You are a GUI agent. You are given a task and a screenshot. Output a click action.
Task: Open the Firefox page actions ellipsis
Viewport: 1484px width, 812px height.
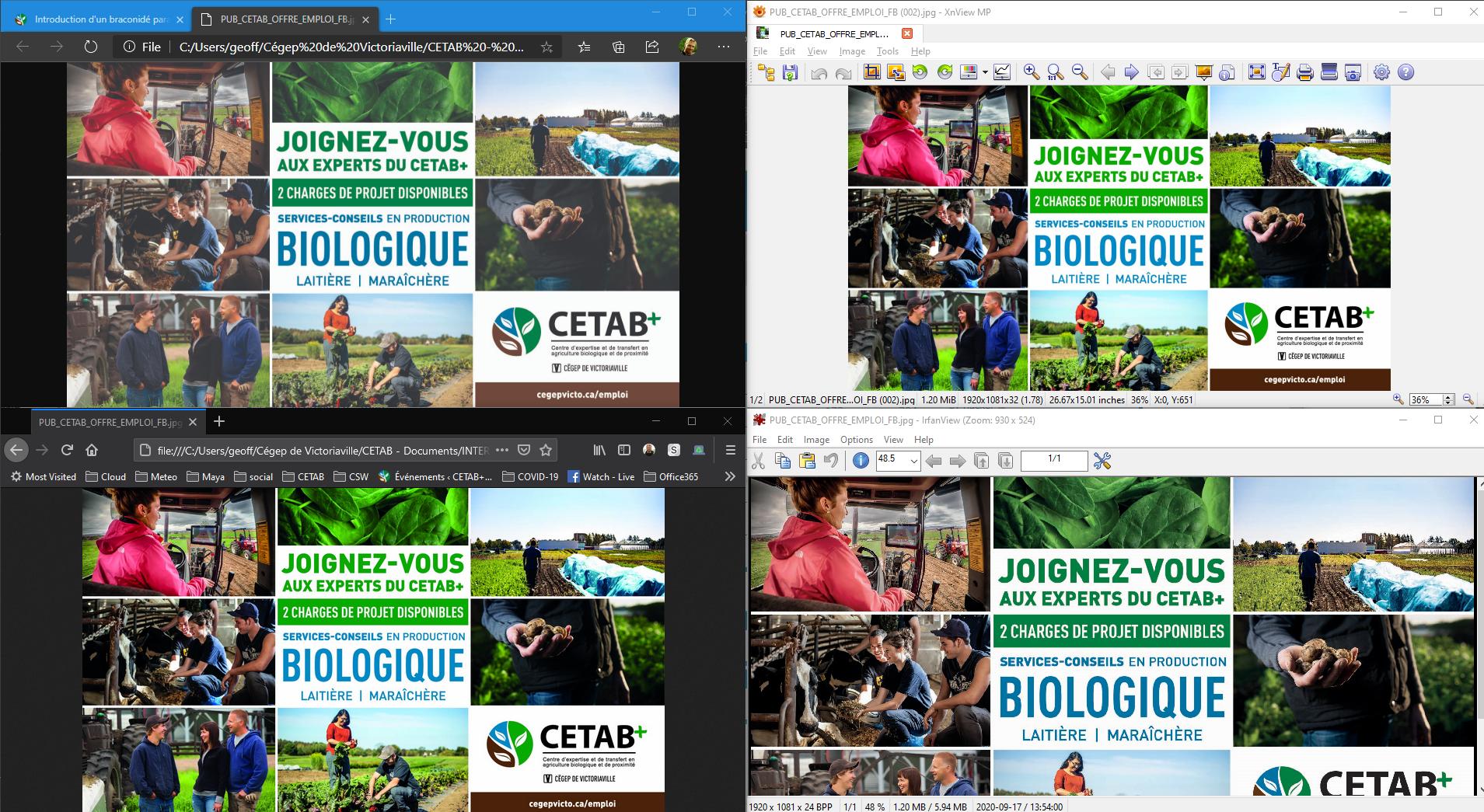click(502, 450)
